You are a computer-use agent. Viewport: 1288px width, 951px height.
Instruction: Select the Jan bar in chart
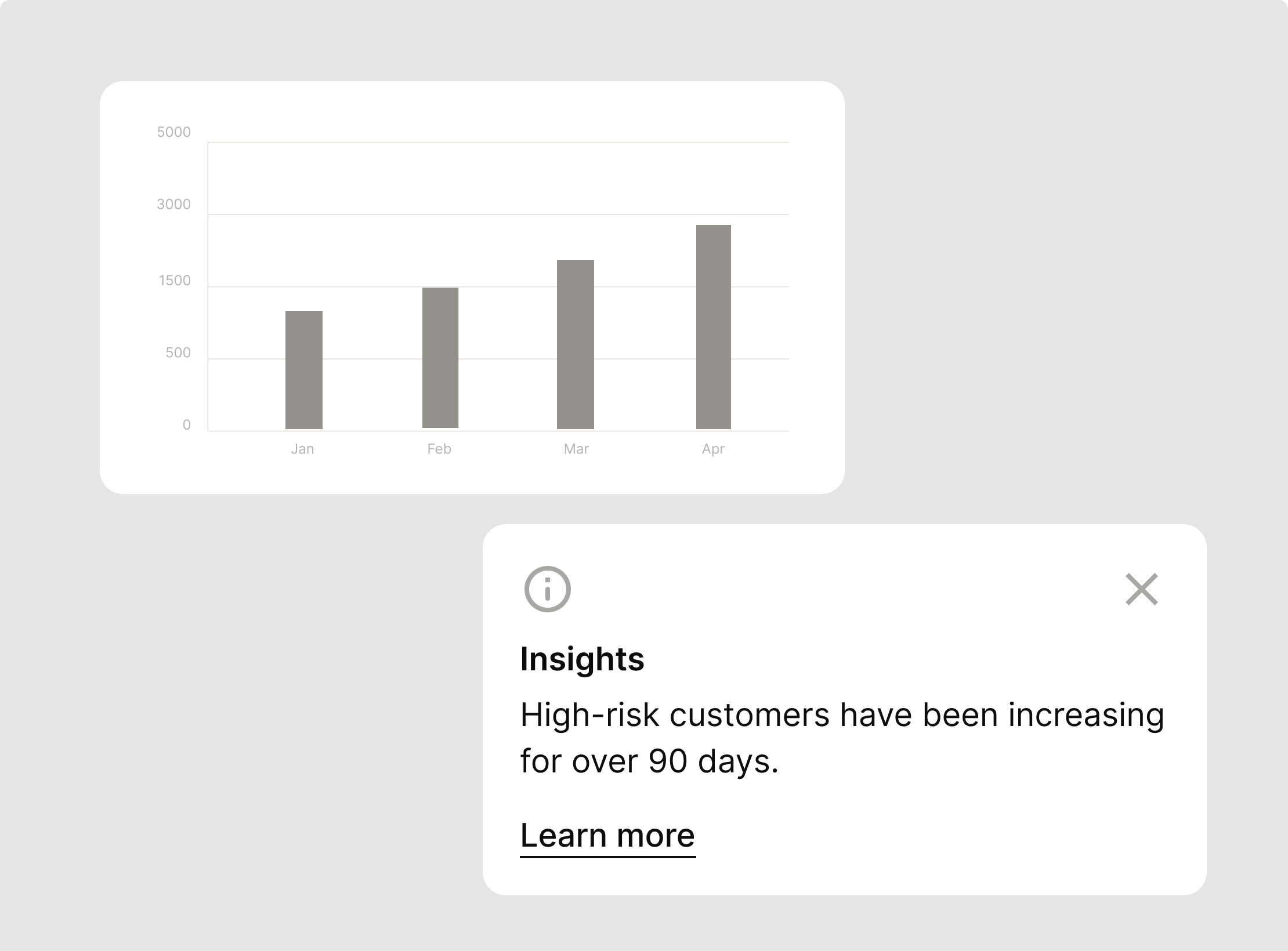click(x=303, y=370)
